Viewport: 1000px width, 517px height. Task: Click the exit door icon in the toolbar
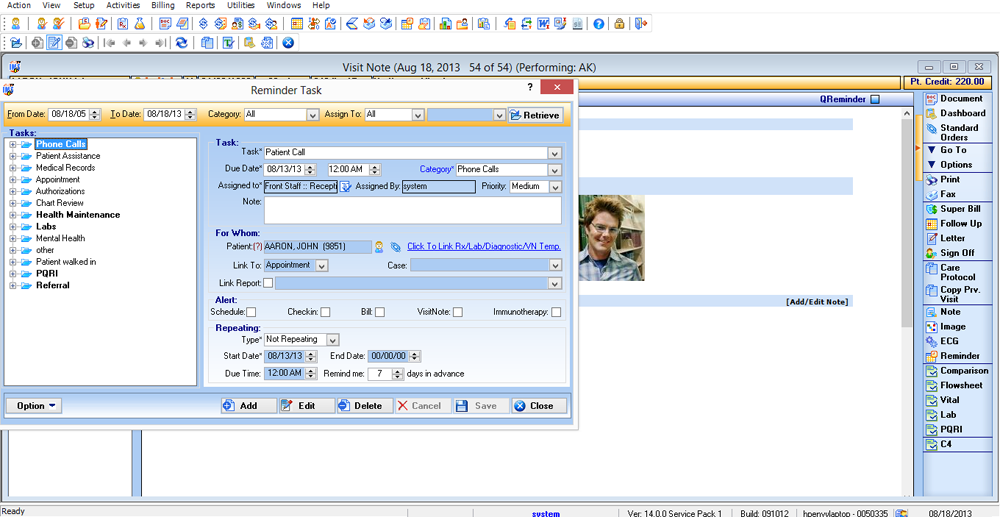tap(642, 24)
